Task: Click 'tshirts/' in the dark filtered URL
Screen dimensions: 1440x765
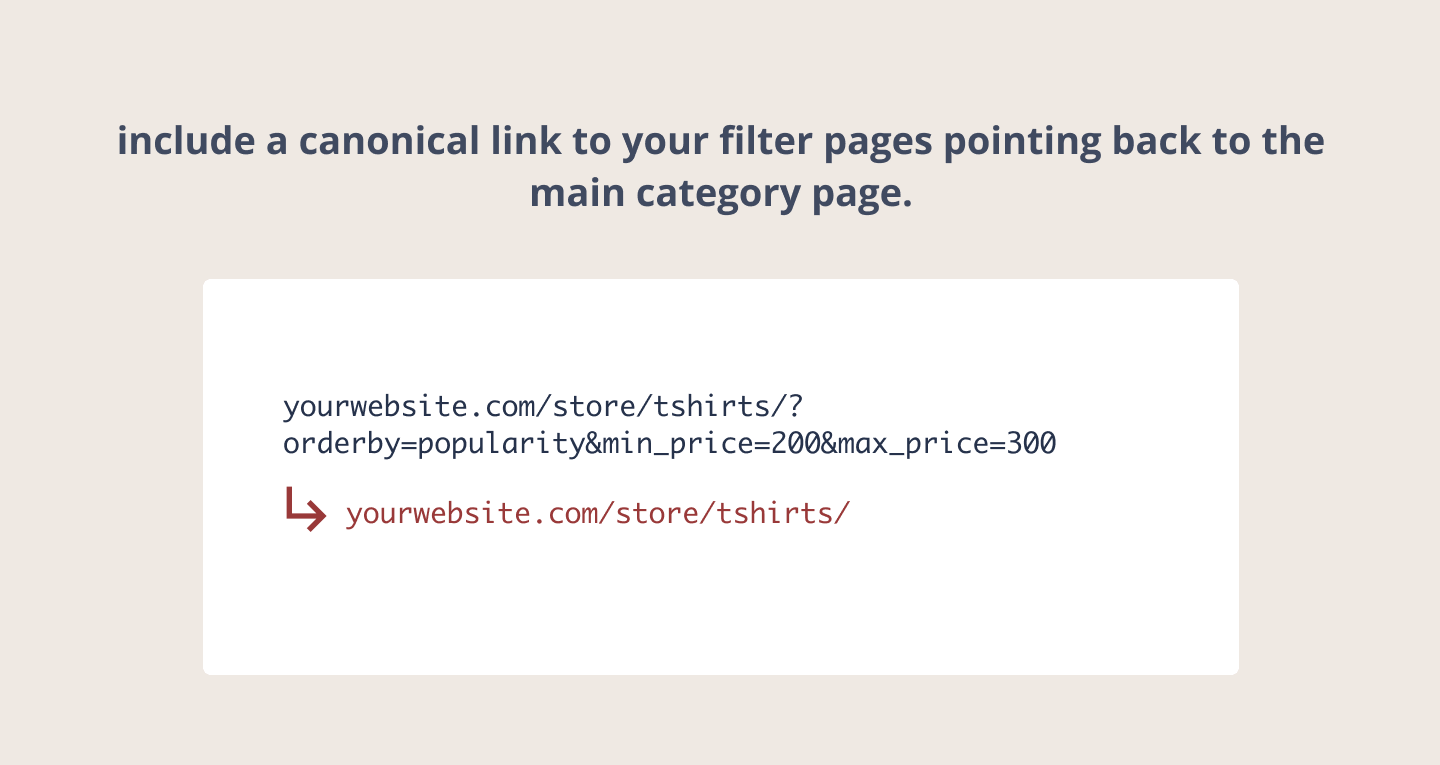Action: (x=720, y=407)
